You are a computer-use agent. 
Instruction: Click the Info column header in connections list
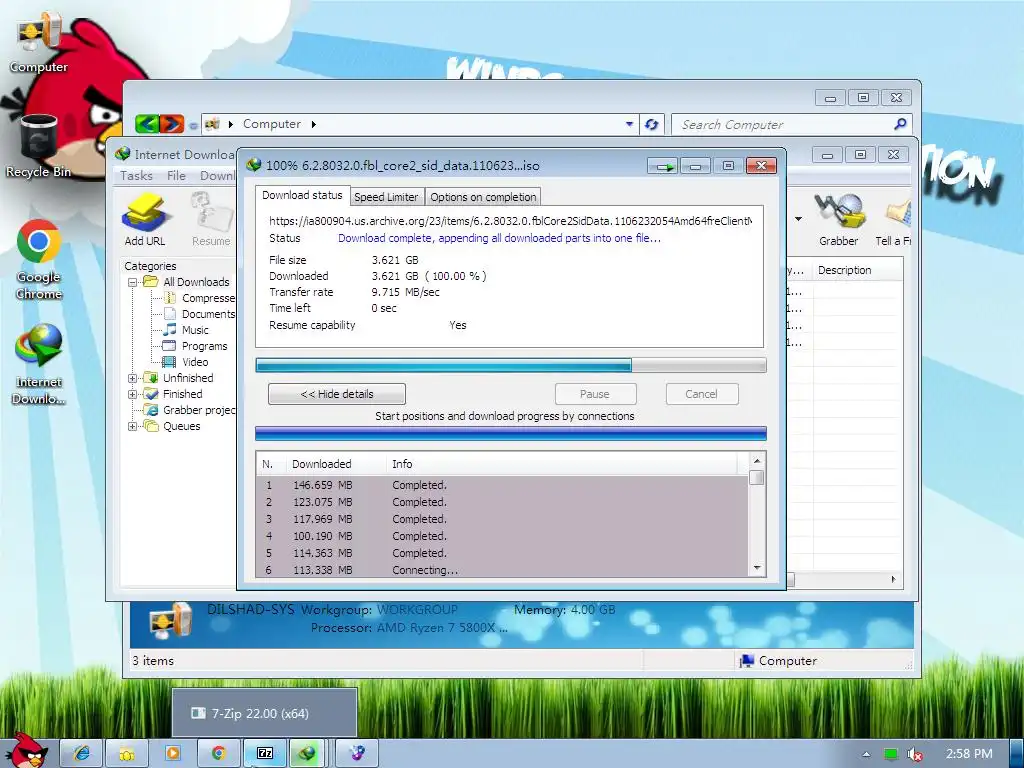pyautogui.click(x=562, y=464)
